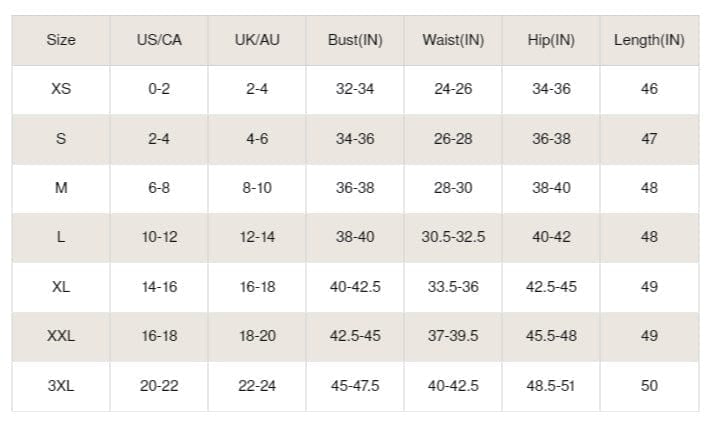This screenshot has height=426, width=713.
Task: Select the length value 46 cell
Action: point(649,89)
